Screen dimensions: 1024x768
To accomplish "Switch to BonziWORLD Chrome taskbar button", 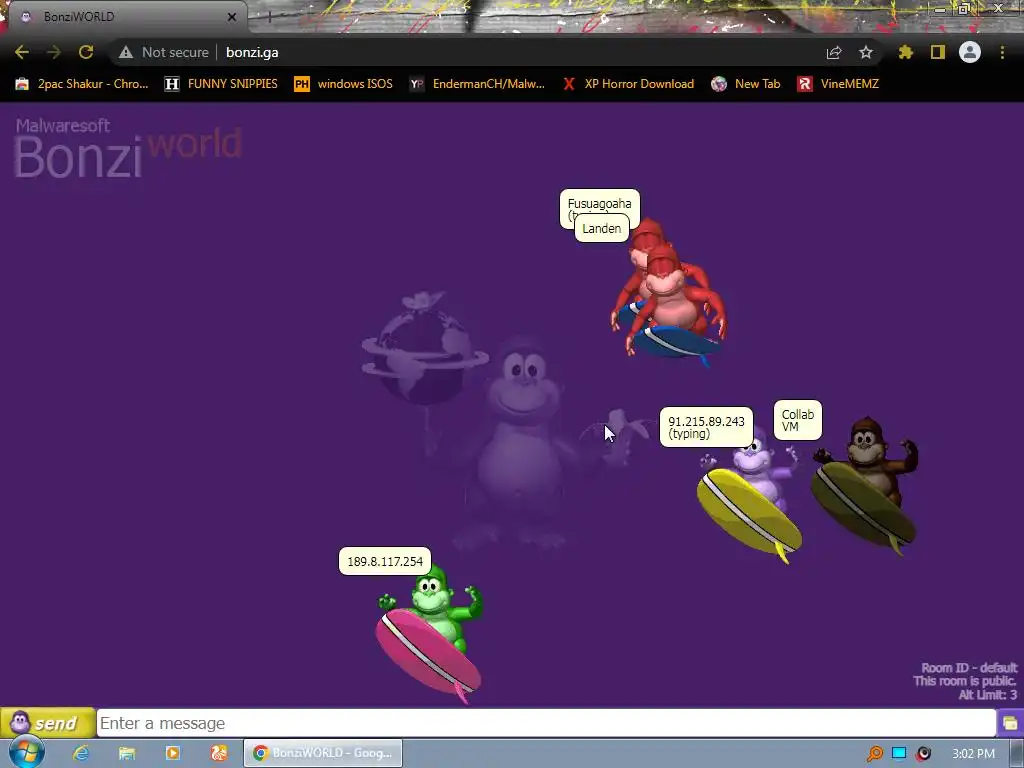I will click(x=323, y=753).
